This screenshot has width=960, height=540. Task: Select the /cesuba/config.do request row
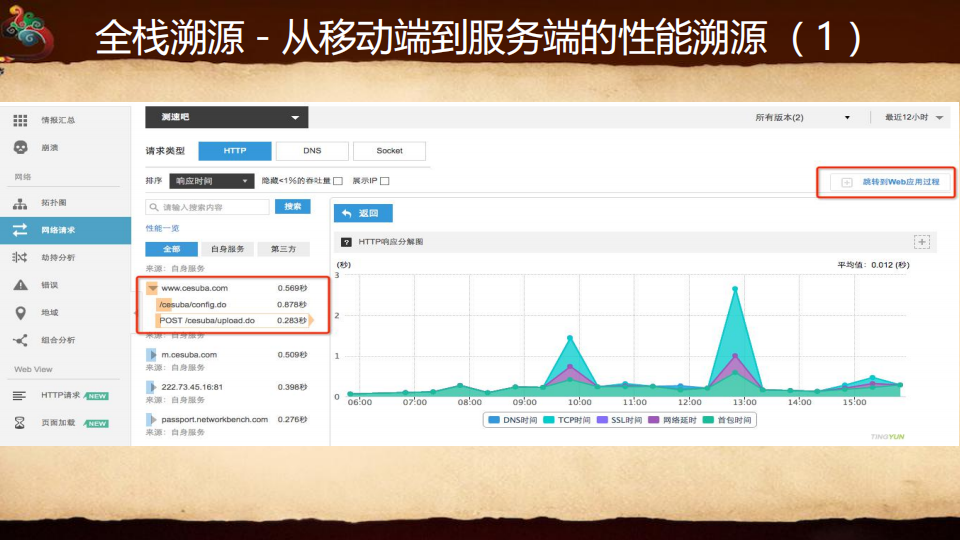click(233, 304)
